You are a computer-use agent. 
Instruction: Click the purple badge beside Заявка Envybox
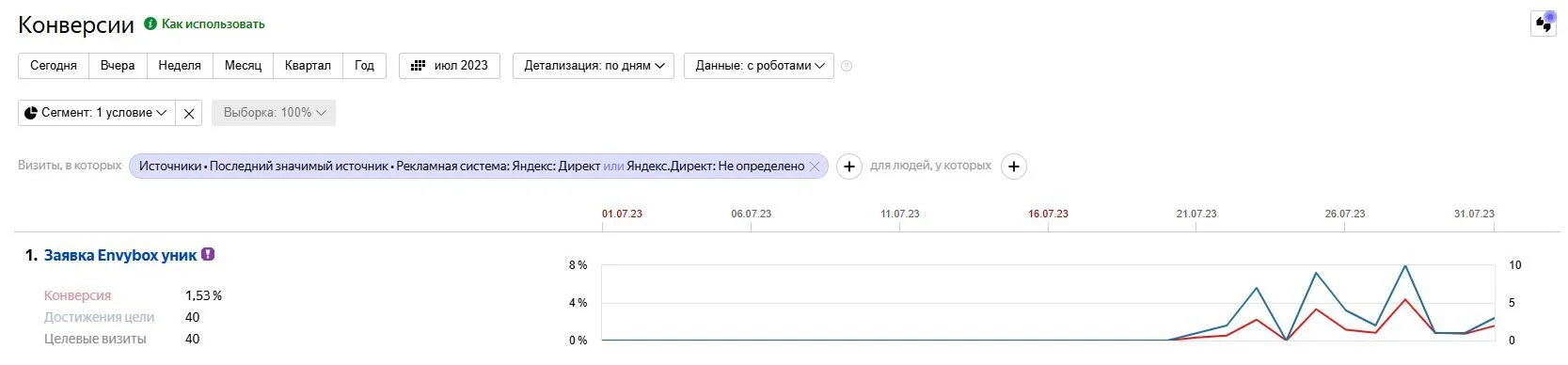208,254
